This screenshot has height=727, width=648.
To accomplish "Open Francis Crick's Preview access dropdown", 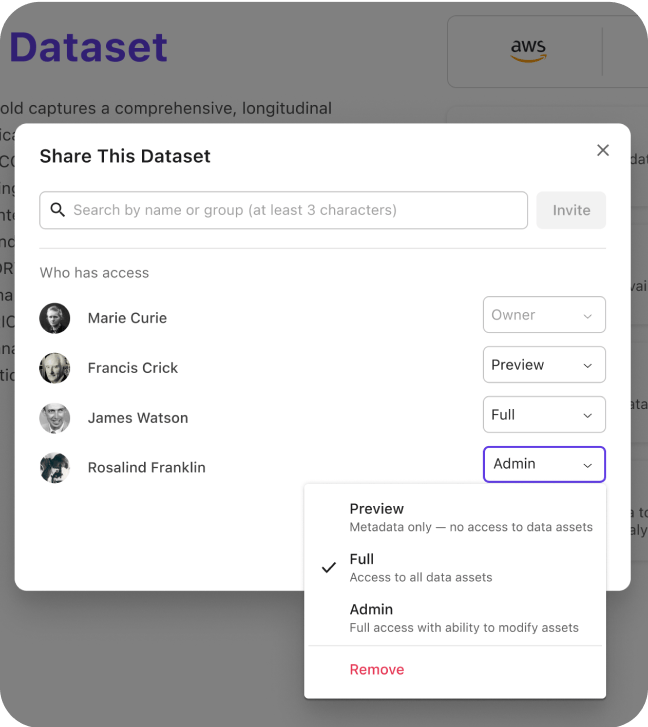I will (544, 364).
